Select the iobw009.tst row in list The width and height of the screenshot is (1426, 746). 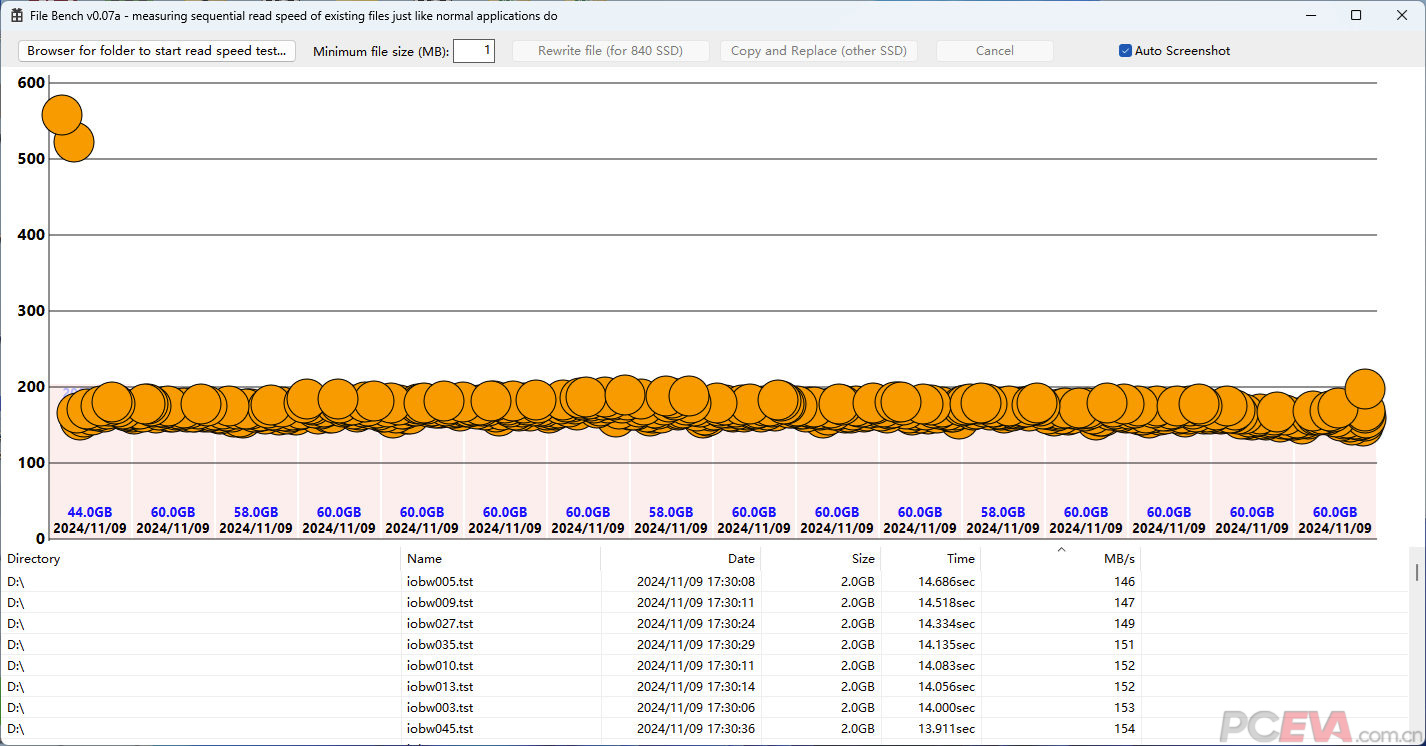pos(440,603)
